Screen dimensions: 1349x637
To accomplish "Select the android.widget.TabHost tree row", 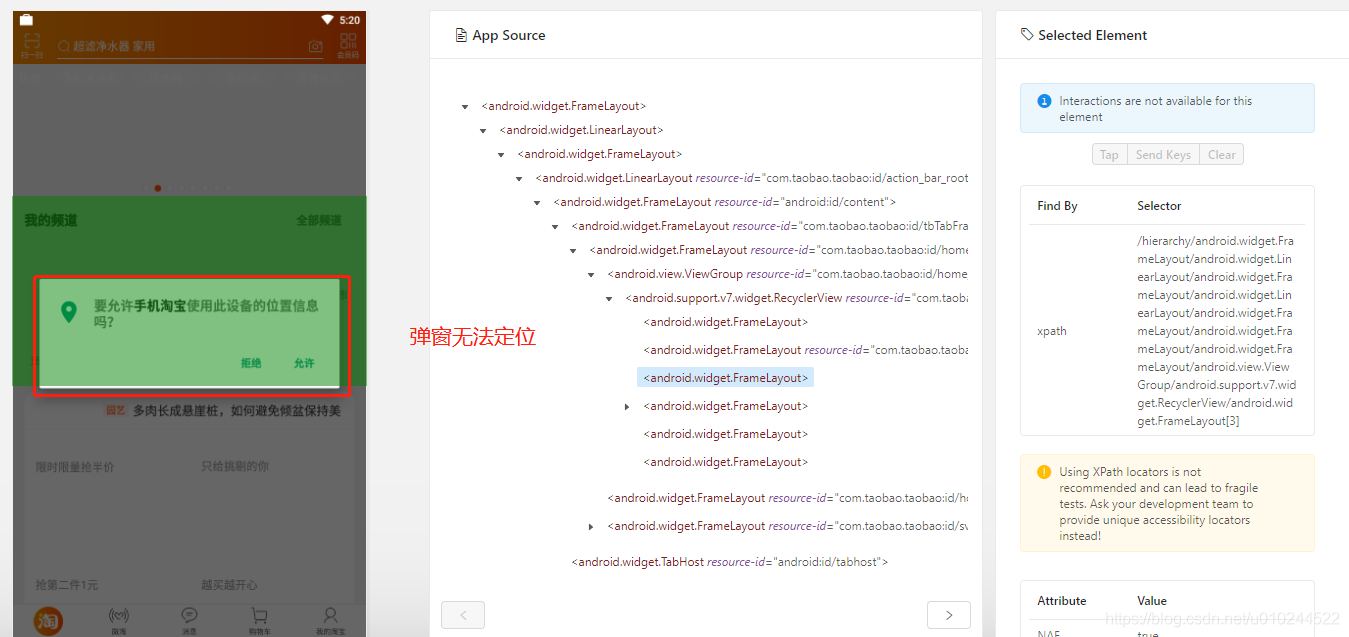I will point(730,562).
